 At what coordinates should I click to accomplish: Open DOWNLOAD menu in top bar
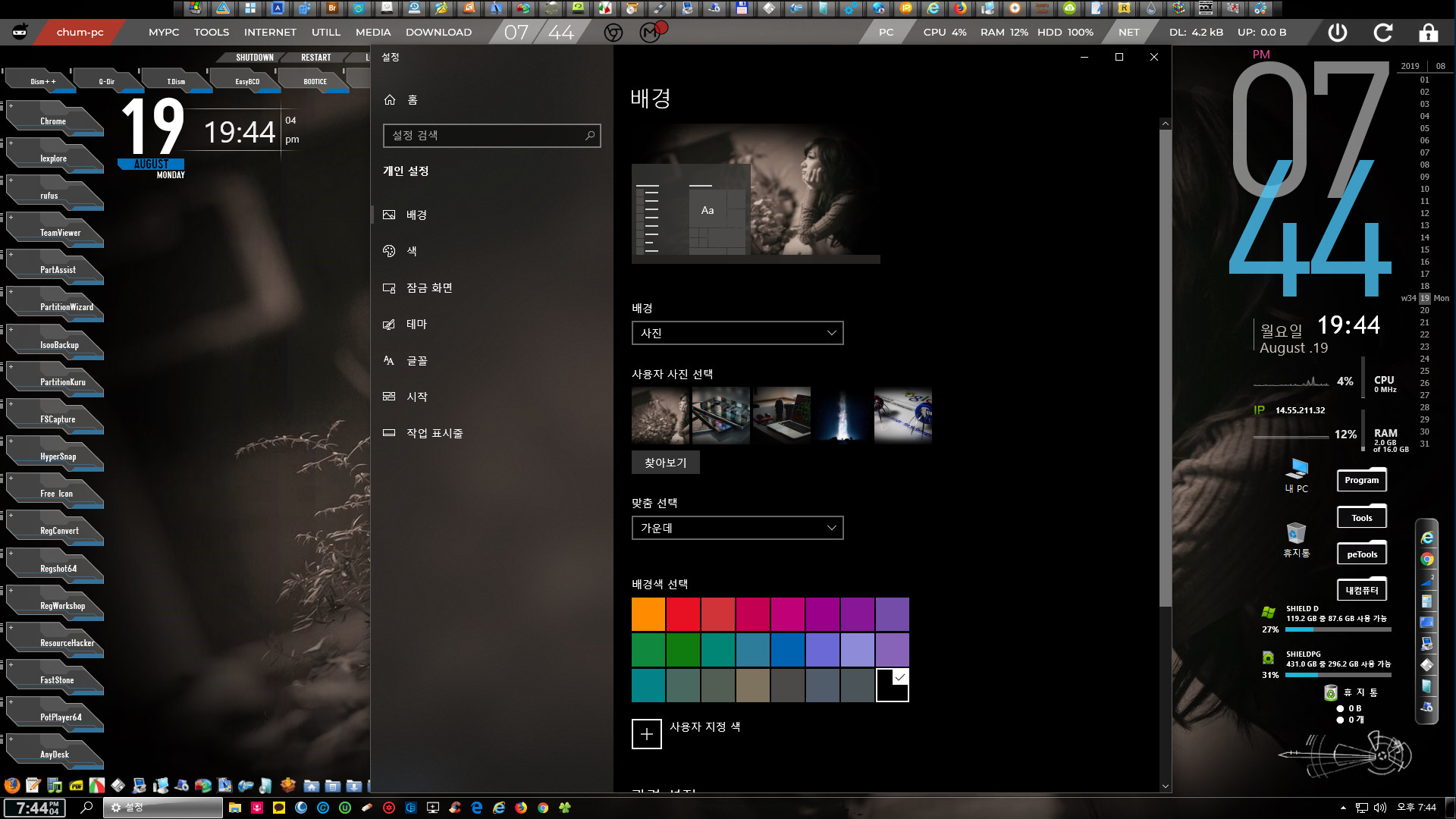438,32
